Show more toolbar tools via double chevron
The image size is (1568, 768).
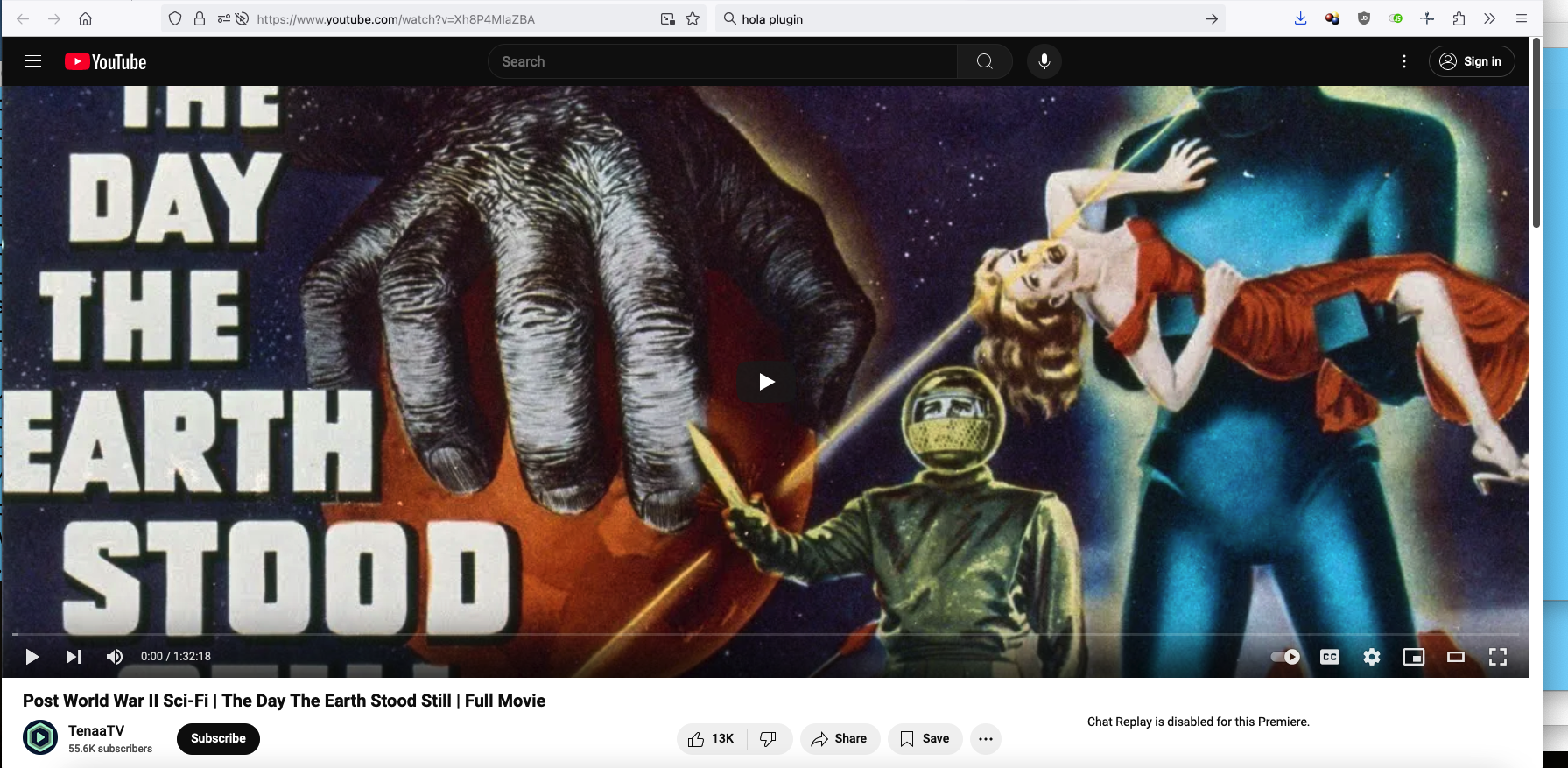pyautogui.click(x=1490, y=18)
